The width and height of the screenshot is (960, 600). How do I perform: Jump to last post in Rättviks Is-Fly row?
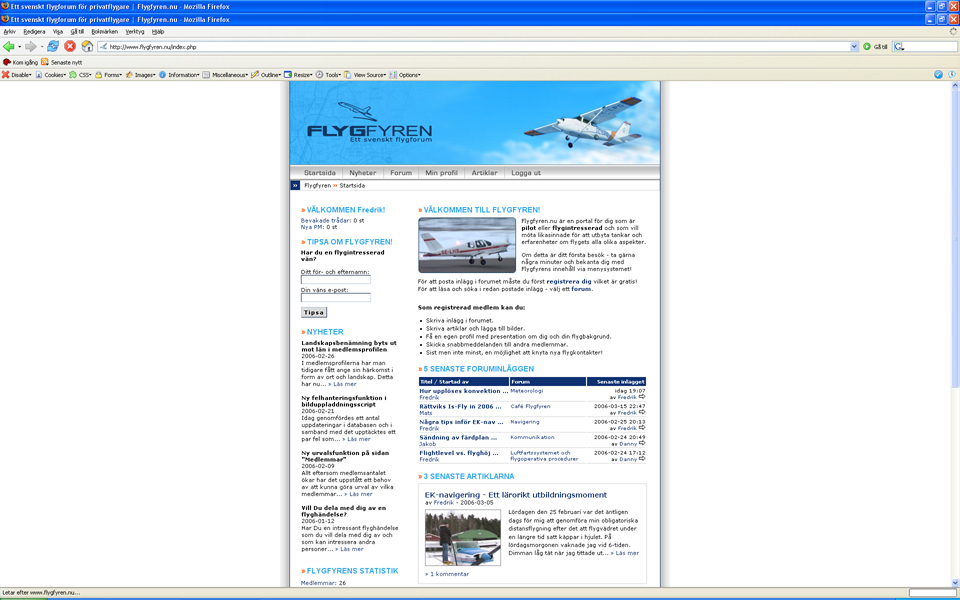click(x=642, y=413)
